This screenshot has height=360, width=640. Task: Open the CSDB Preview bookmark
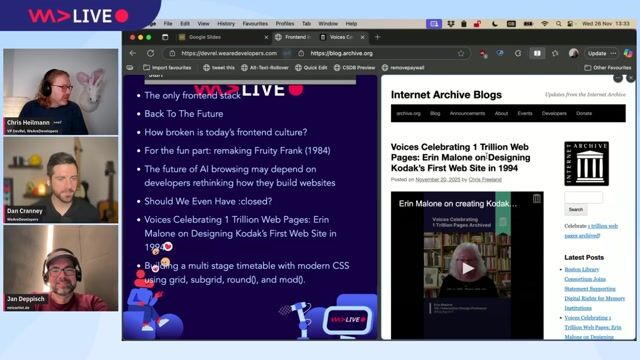354,68
